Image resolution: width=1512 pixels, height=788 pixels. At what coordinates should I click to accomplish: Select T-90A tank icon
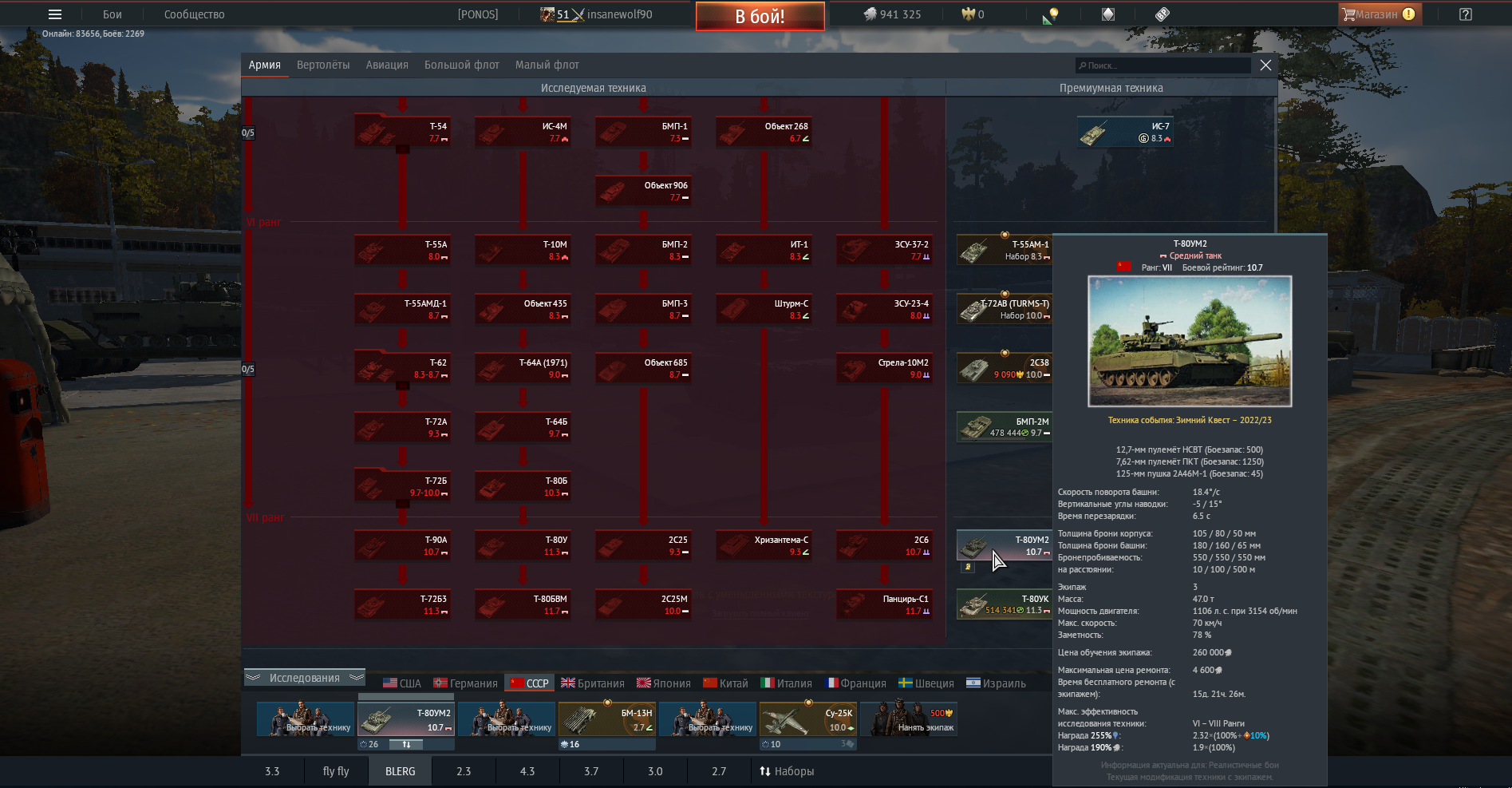pos(402,545)
